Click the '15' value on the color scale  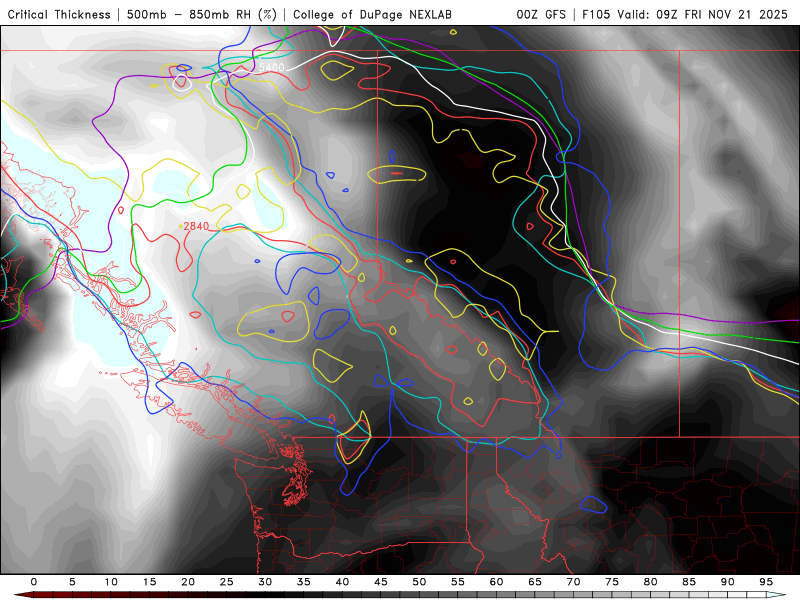[149, 582]
